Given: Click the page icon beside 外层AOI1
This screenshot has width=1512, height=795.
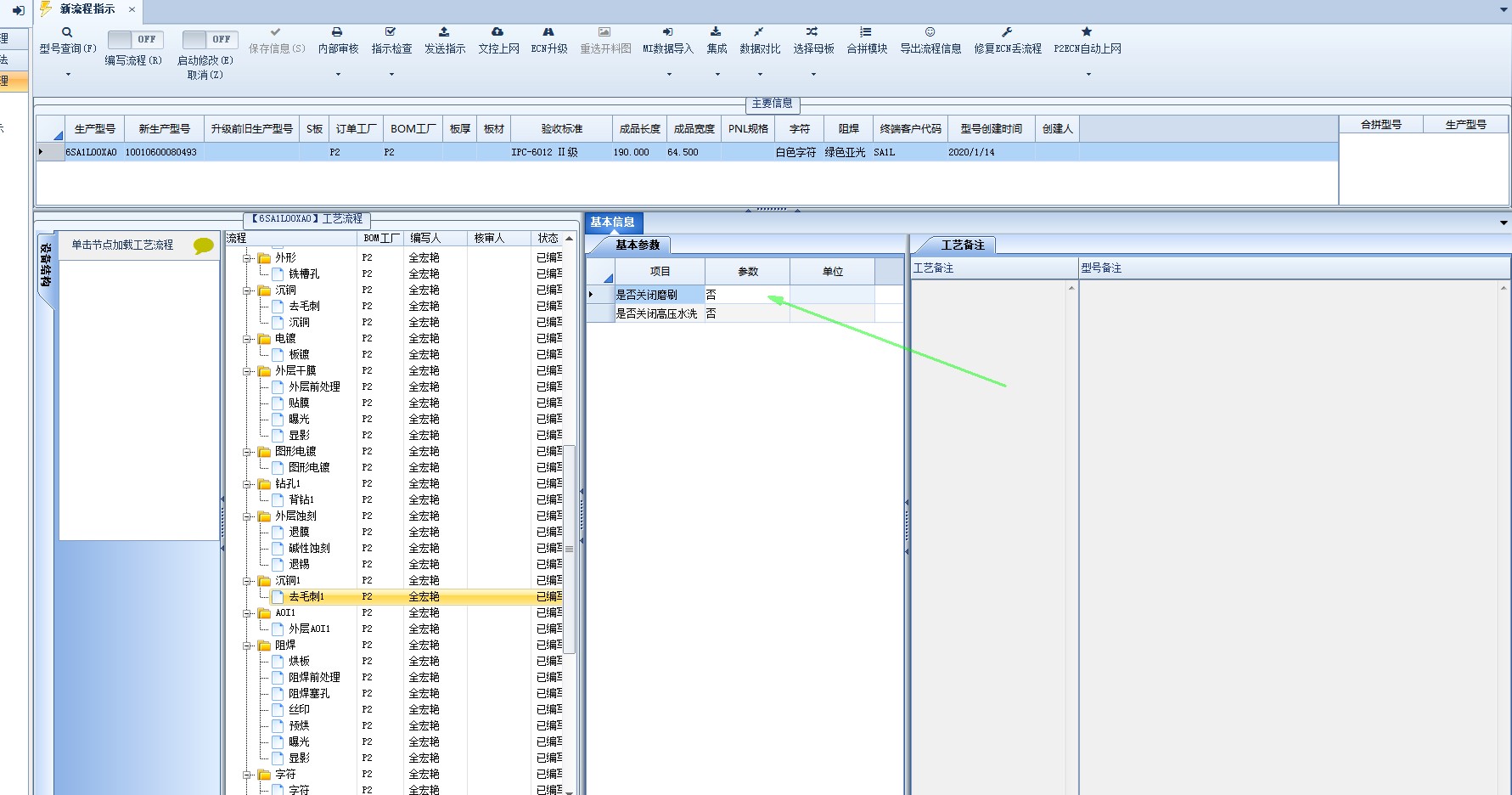Looking at the screenshot, I should [278, 629].
